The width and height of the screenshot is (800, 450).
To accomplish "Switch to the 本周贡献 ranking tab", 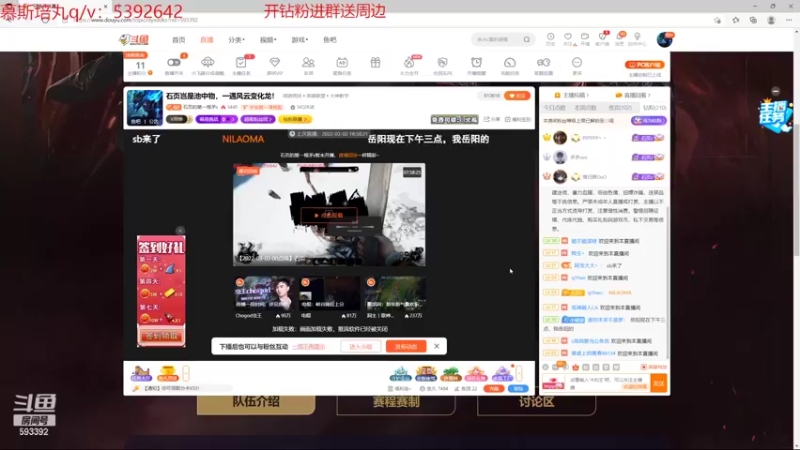I will 585,108.
